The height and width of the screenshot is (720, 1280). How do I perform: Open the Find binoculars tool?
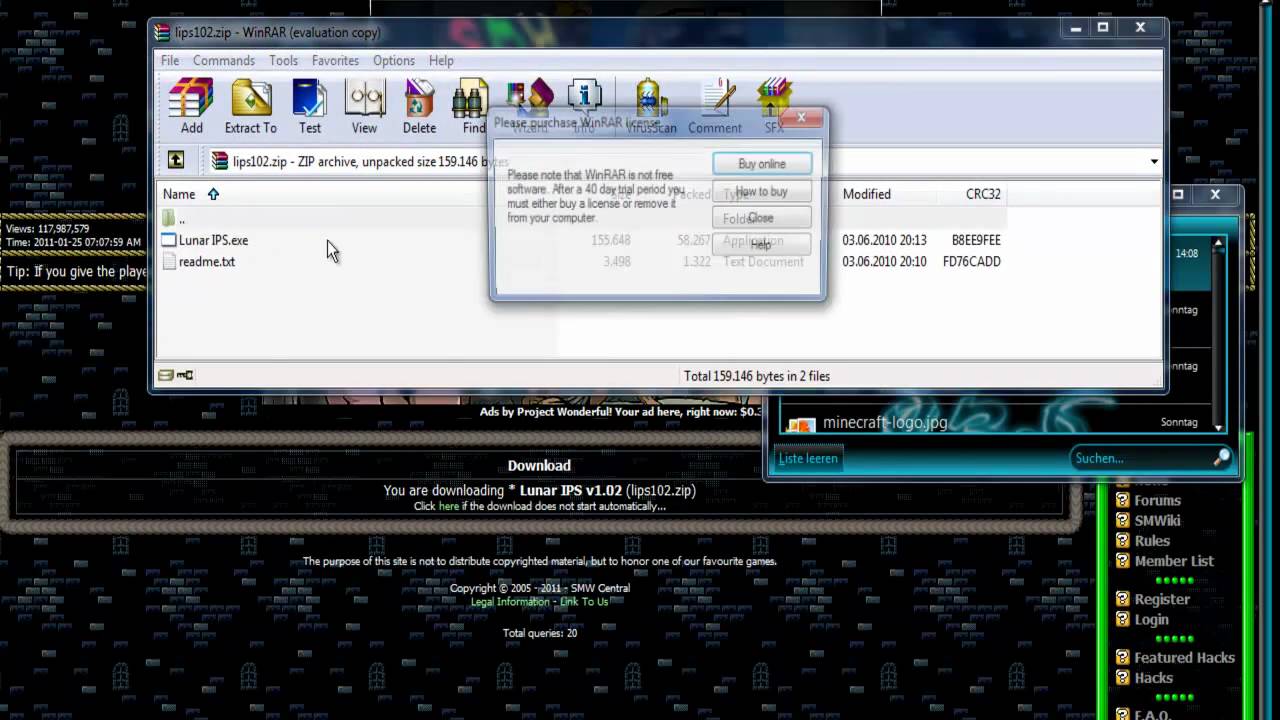472,107
